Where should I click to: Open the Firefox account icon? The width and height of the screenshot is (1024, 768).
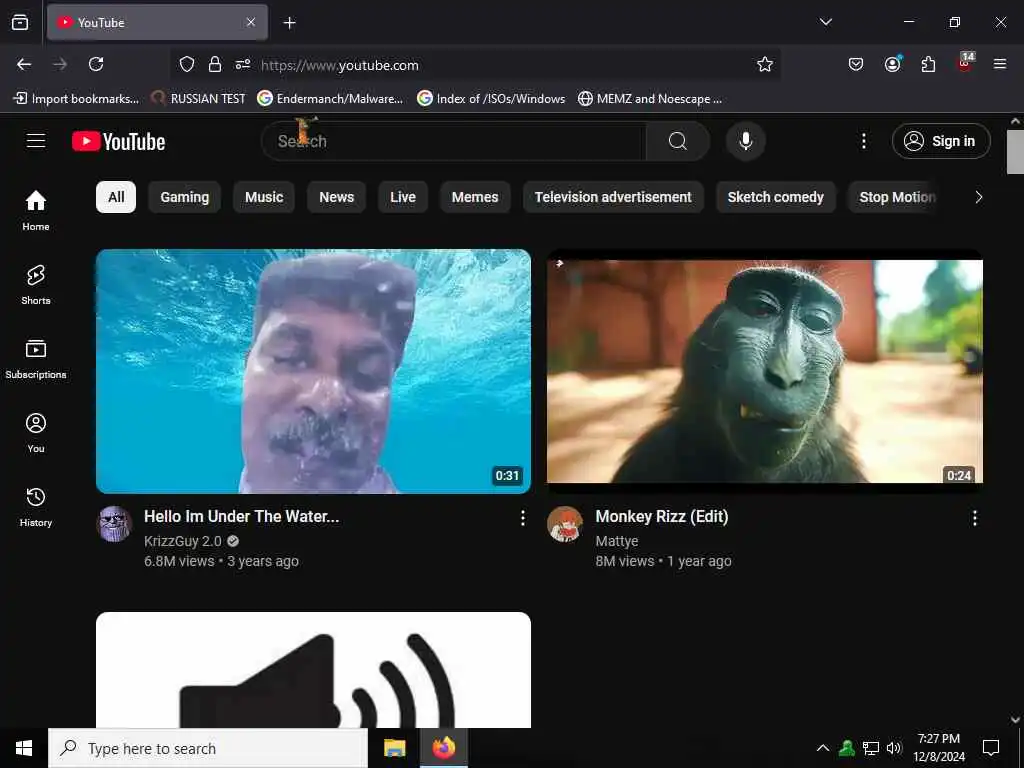(x=893, y=63)
